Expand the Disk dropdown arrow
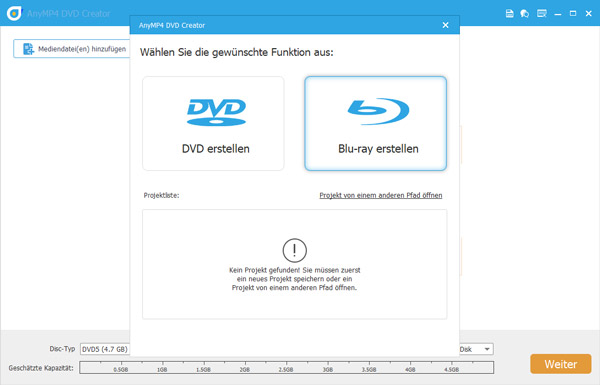Viewport: 600px width, 385px height. click(487, 349)
